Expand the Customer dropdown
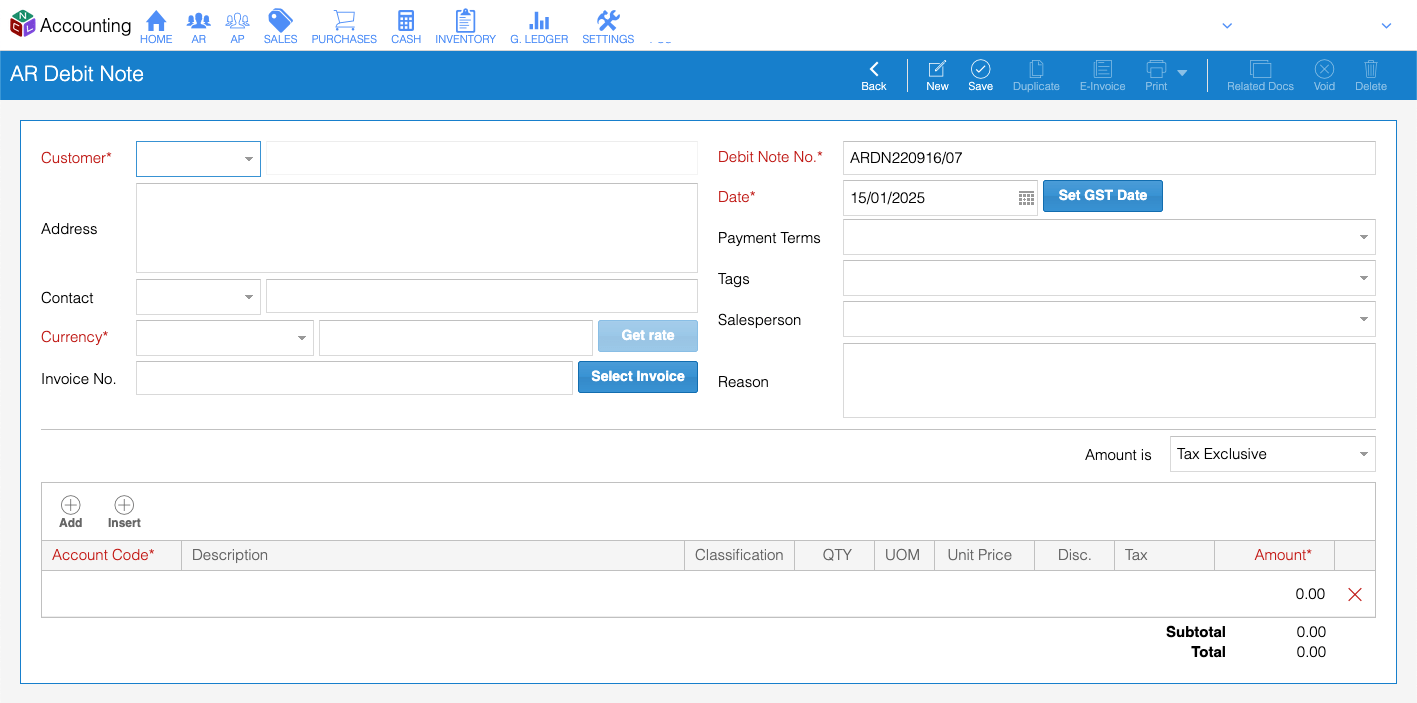Image resolution: width=1417 pixels, height=703 pixels. [248, 159]
